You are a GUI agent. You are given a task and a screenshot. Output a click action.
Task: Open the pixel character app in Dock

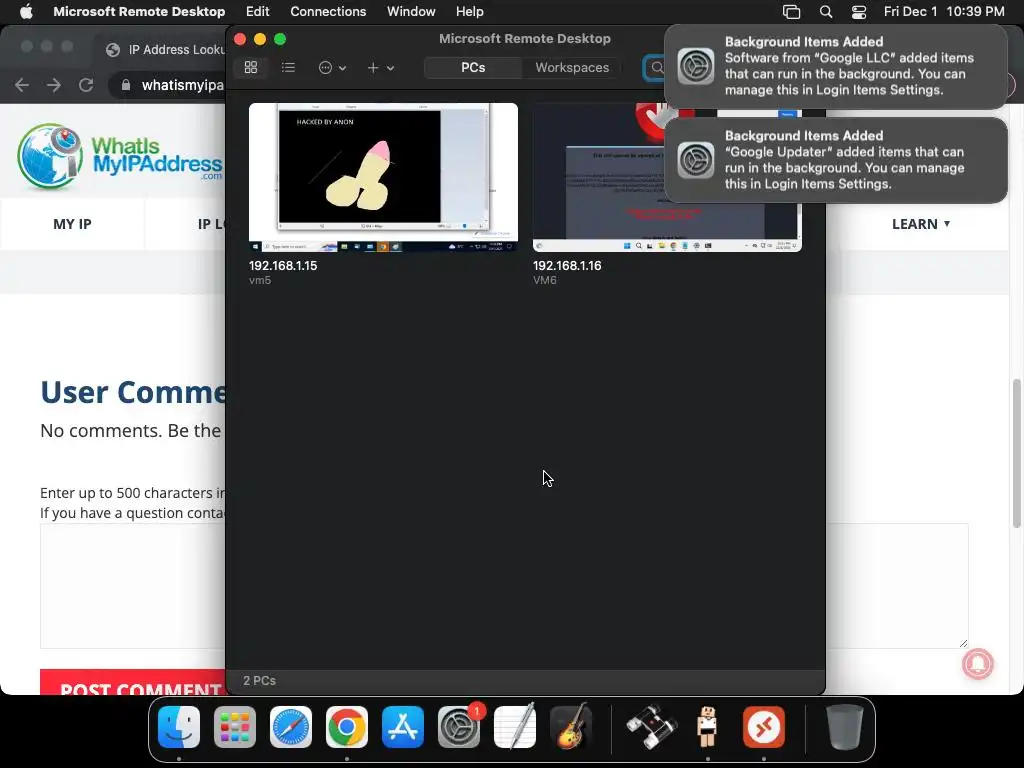pyautogui.click(x=707, y=727)
